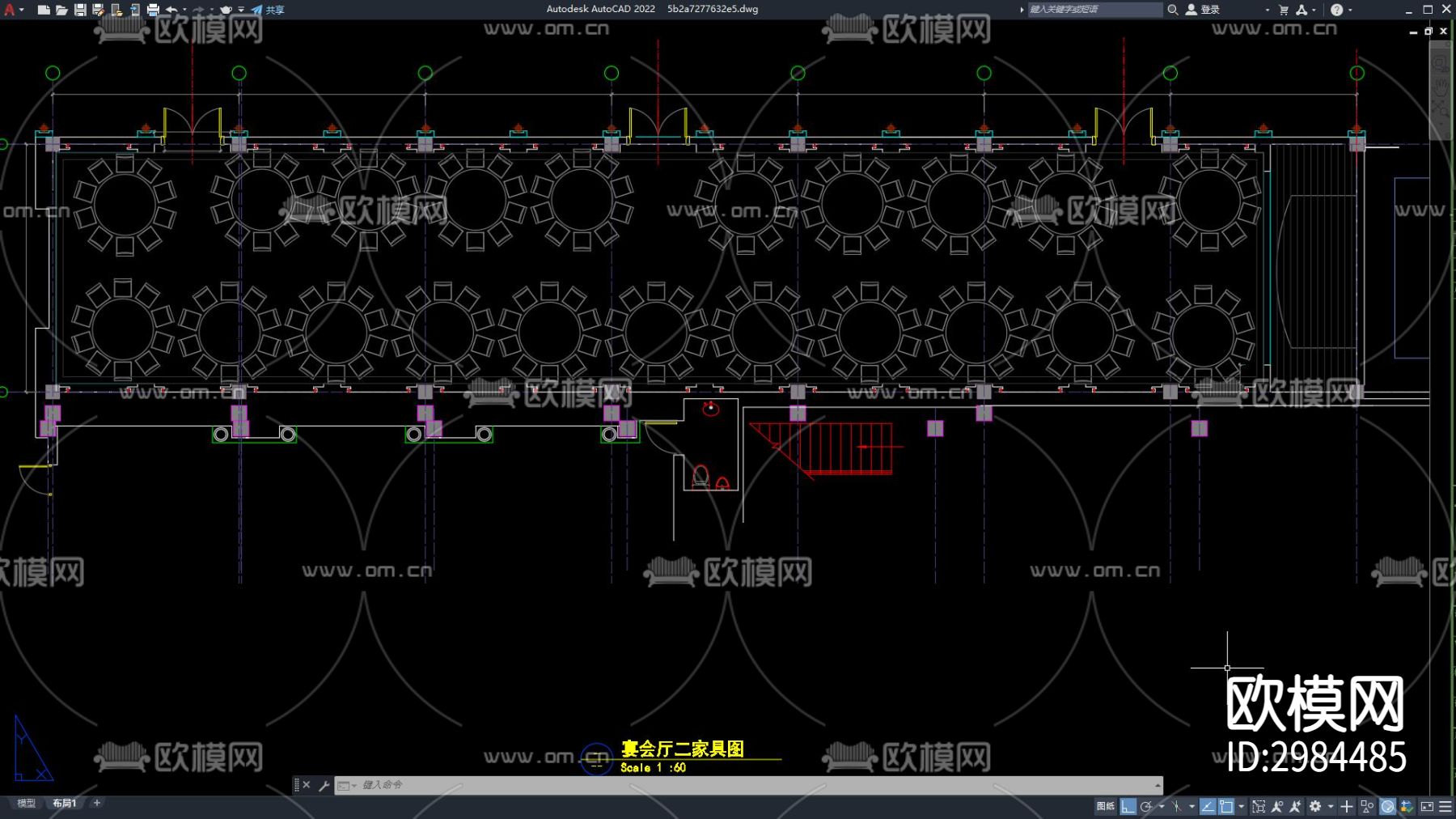The image size is (1456, 819).
Task: Open Workspace Switching dropdown arrow
Action: coord(1330,806)
